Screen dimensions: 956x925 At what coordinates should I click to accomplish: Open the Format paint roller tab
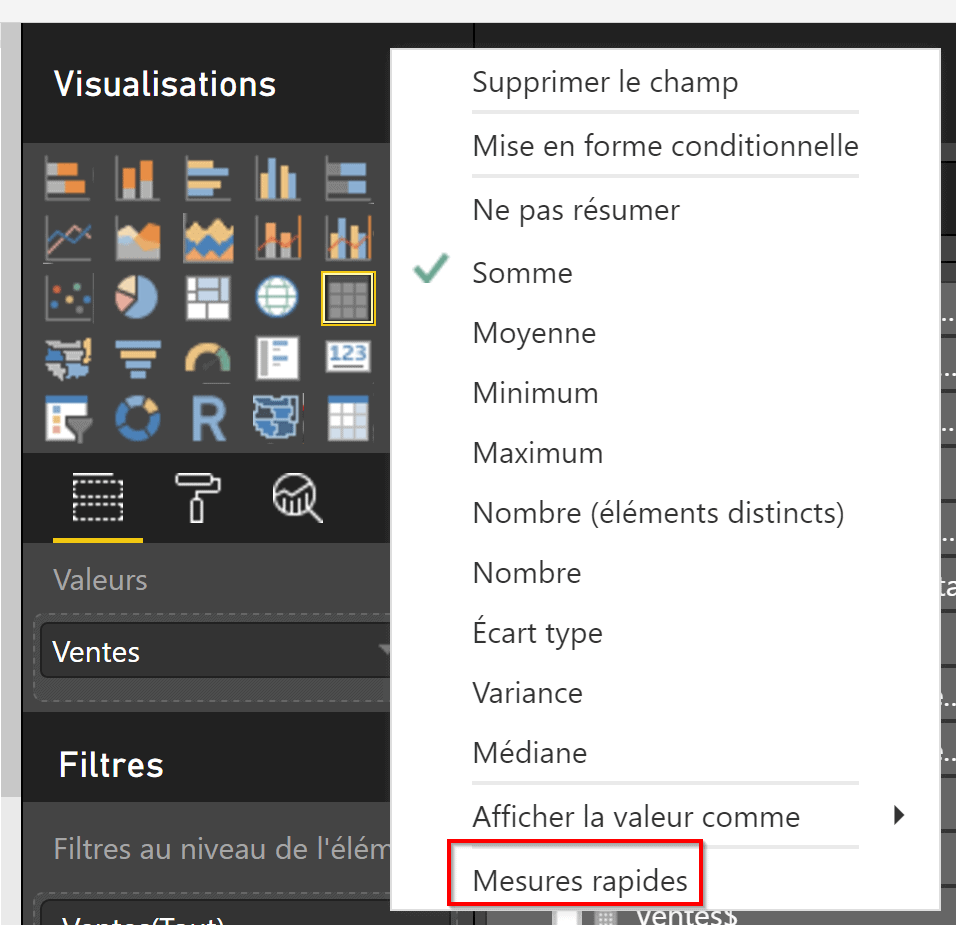[198, 496]
